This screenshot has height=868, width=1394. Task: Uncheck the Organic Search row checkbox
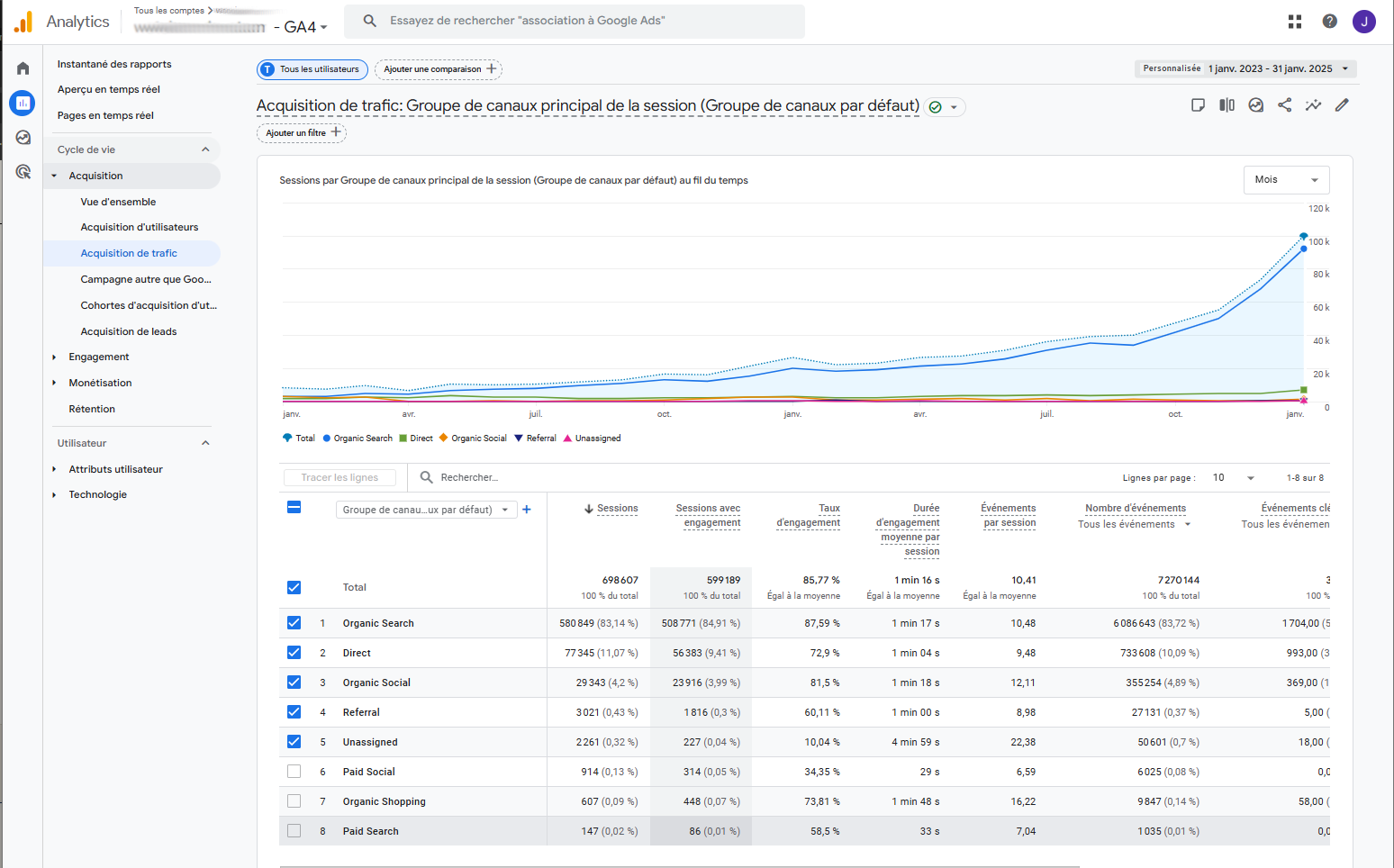294,622
